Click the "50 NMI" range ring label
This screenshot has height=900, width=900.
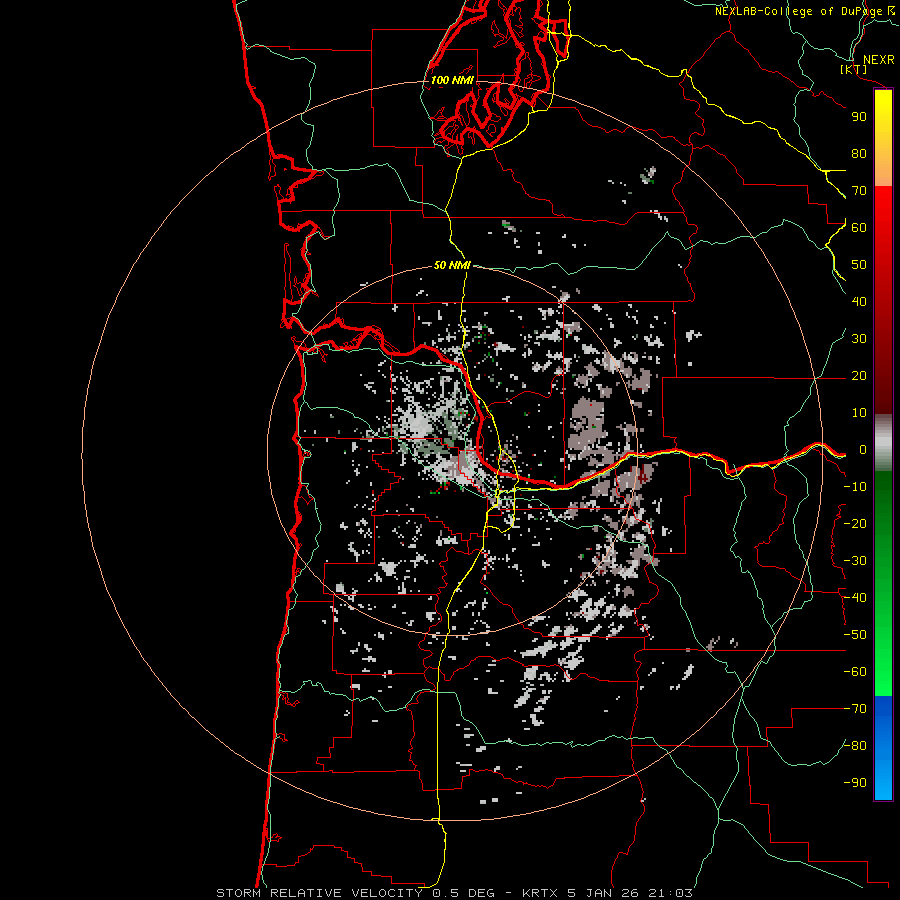452,265
